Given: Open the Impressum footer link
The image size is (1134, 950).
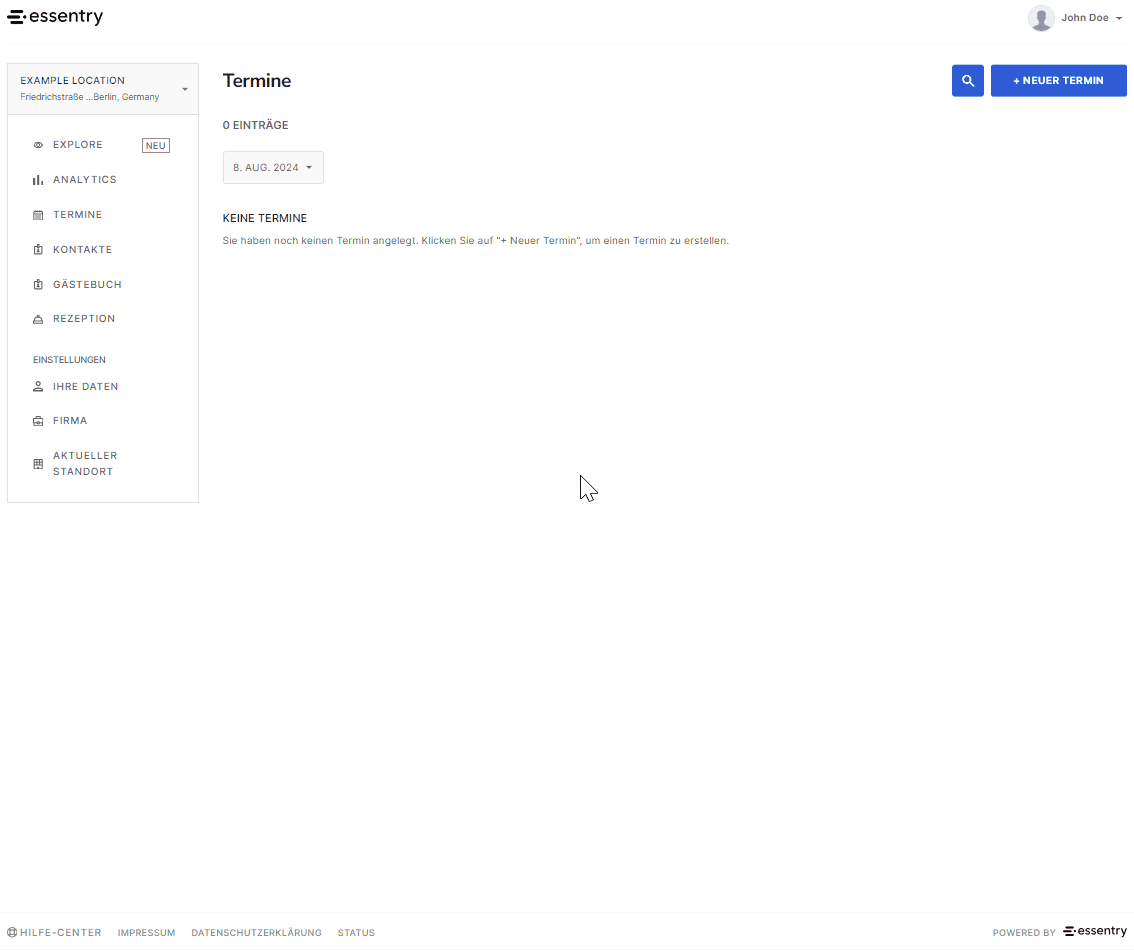Looking at the screenshot, I should point(146,933).
